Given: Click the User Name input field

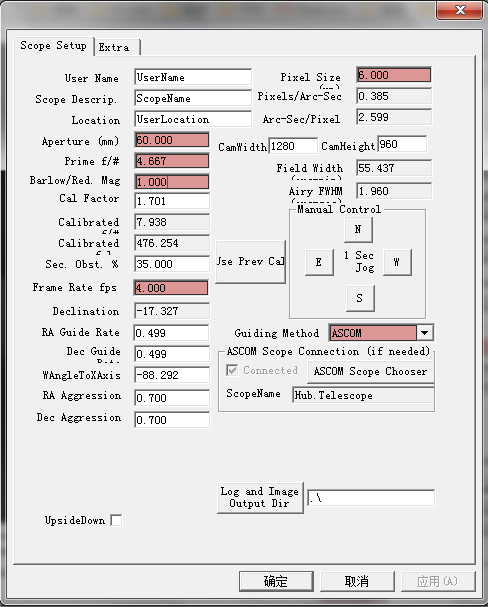Looking at the screenshot, I should point(193,77).
